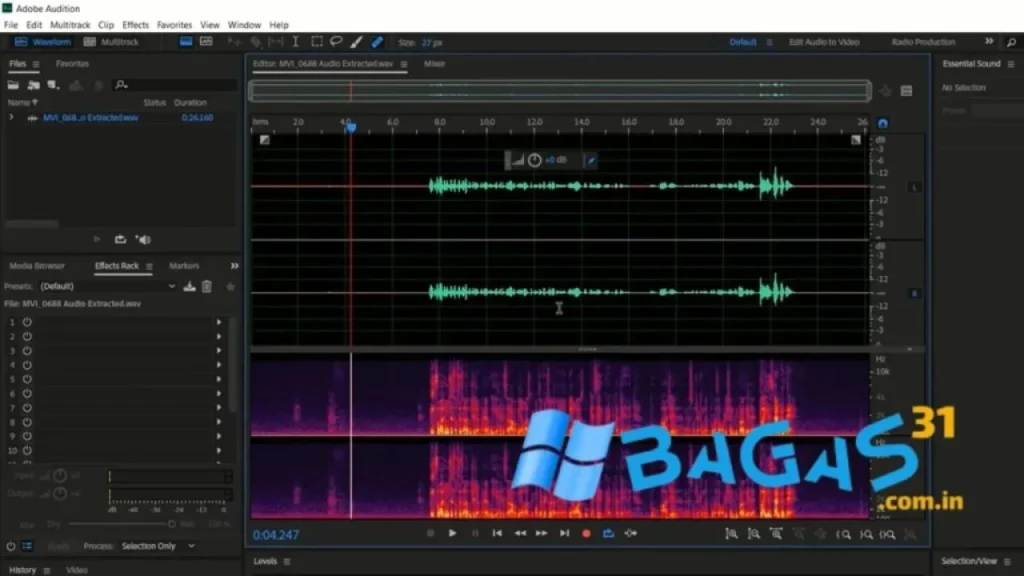
Task: Click the Import File icon in Files panel
Action: 33,85
